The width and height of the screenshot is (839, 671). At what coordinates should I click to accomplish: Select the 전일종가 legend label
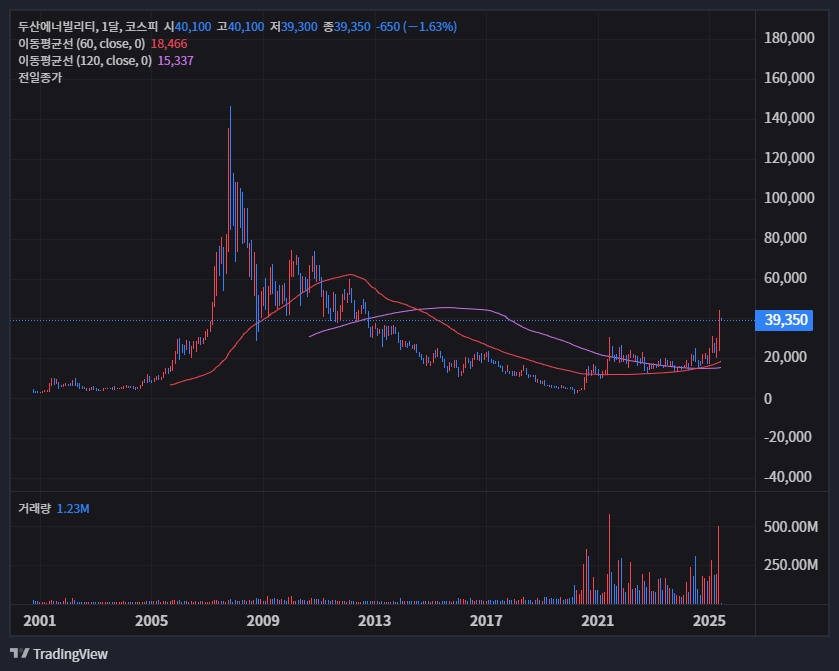(x=40, y=78)
